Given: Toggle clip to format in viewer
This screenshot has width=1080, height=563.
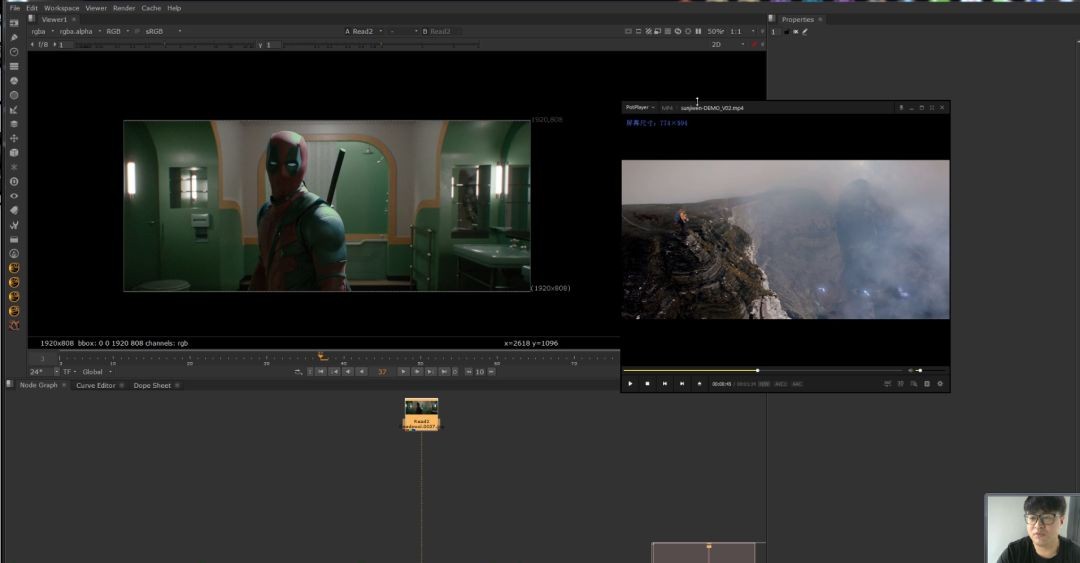Looking at the screenshot, I should [x=628, y=31].
